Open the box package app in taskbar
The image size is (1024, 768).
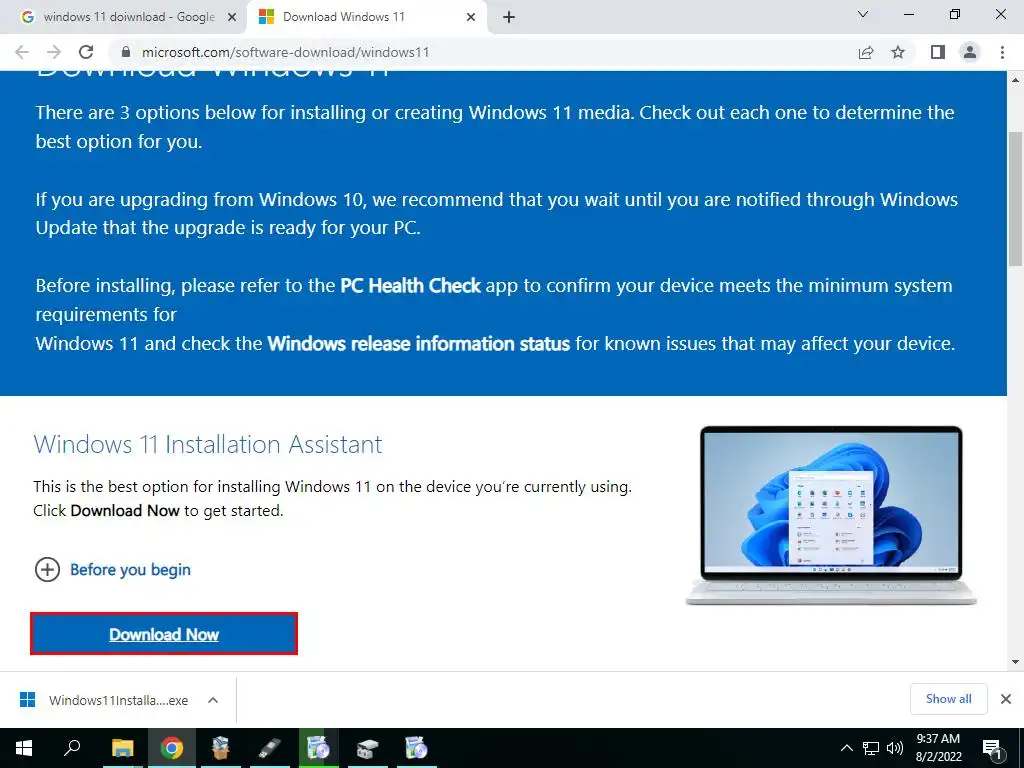point(221,748)
